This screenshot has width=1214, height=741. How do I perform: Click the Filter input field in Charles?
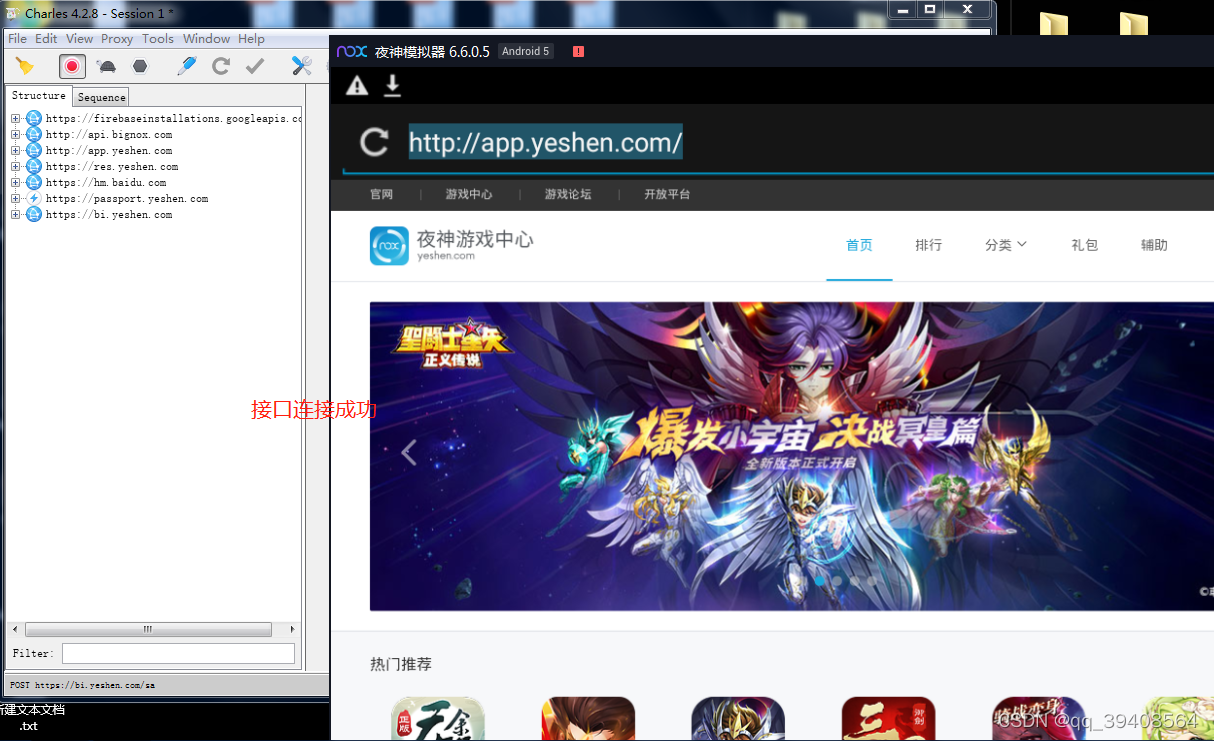coord(178,653)
